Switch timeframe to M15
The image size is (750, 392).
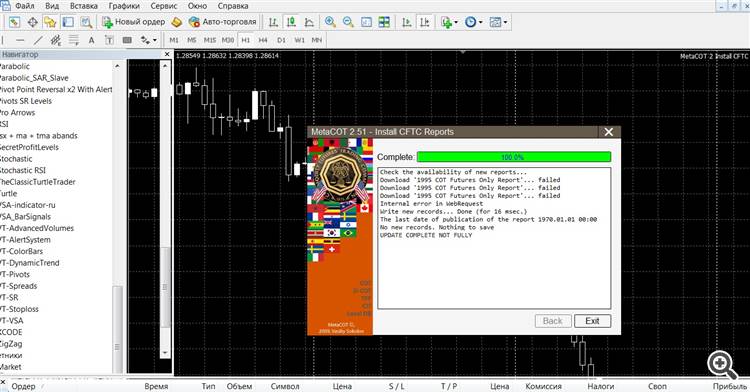tap(210, 40)
